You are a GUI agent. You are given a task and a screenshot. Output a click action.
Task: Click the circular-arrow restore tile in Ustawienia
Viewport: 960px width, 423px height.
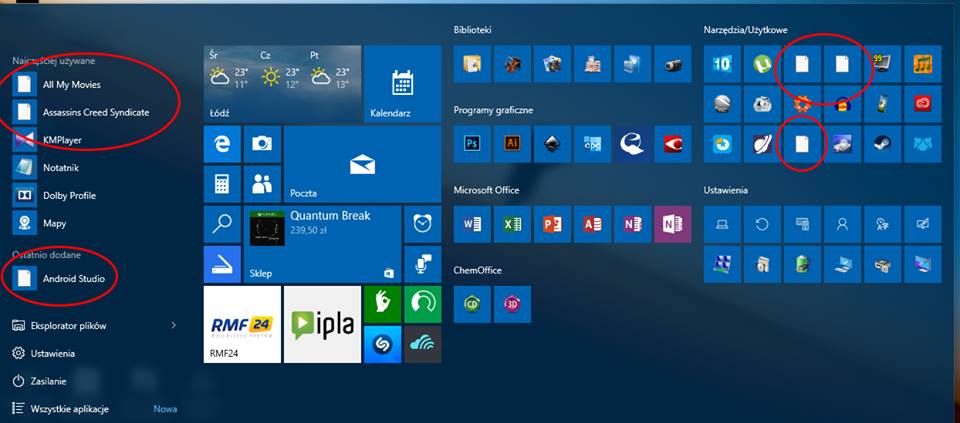762,224
